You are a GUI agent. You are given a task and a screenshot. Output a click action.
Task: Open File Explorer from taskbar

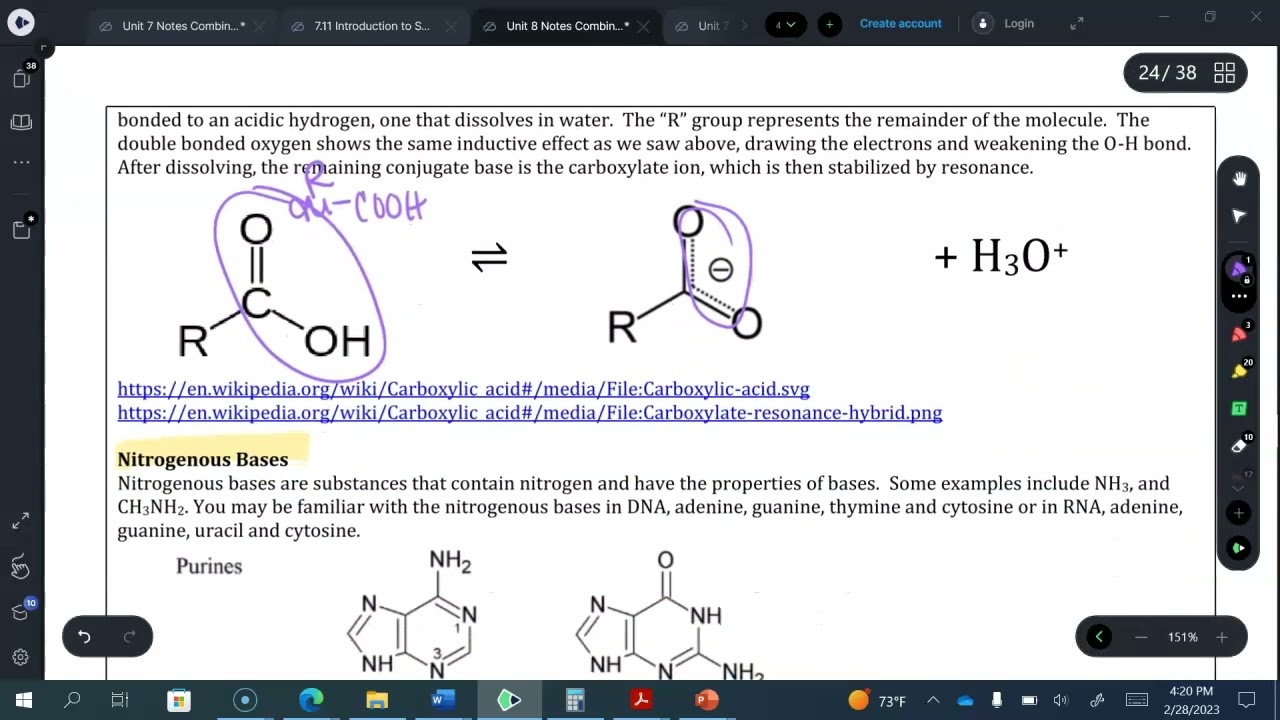pos(377,700)
